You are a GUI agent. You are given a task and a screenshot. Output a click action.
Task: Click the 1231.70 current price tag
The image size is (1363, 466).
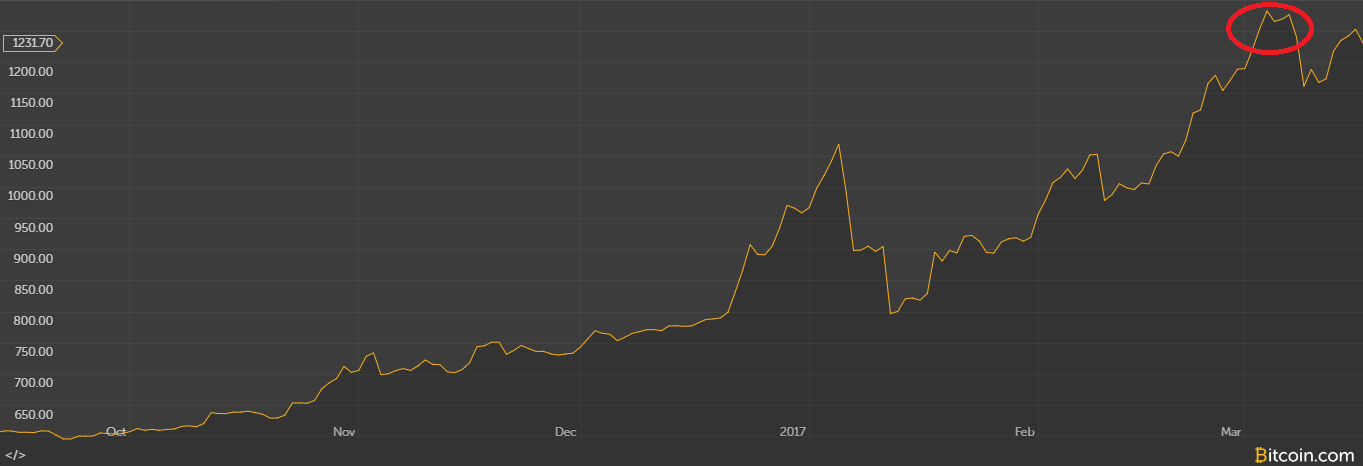tap(33, 43)
